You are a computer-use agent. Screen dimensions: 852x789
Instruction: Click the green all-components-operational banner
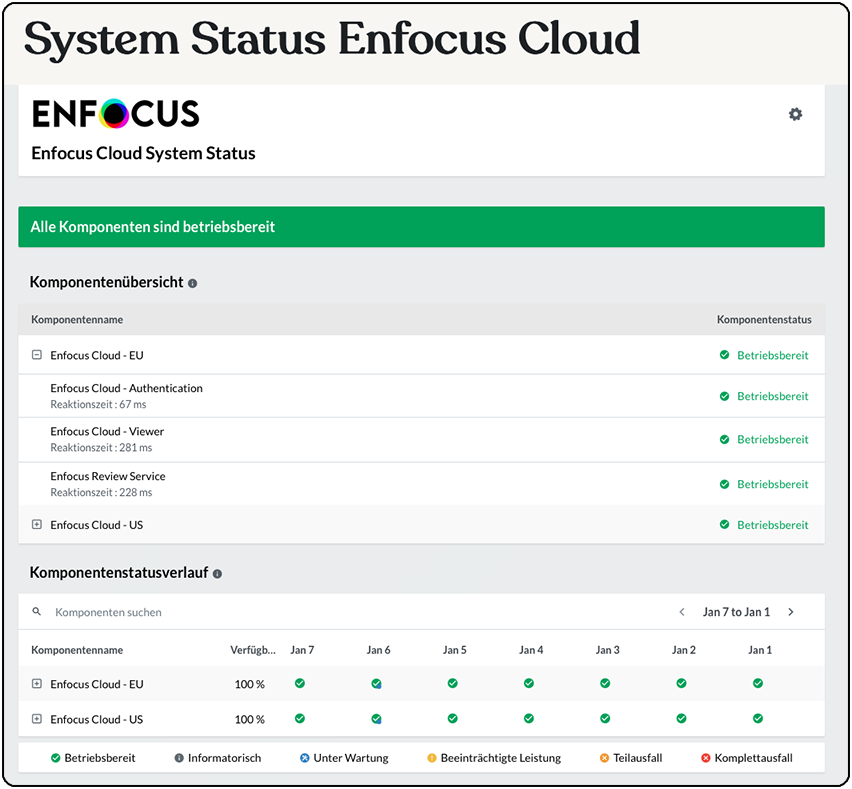click(421, 227)
